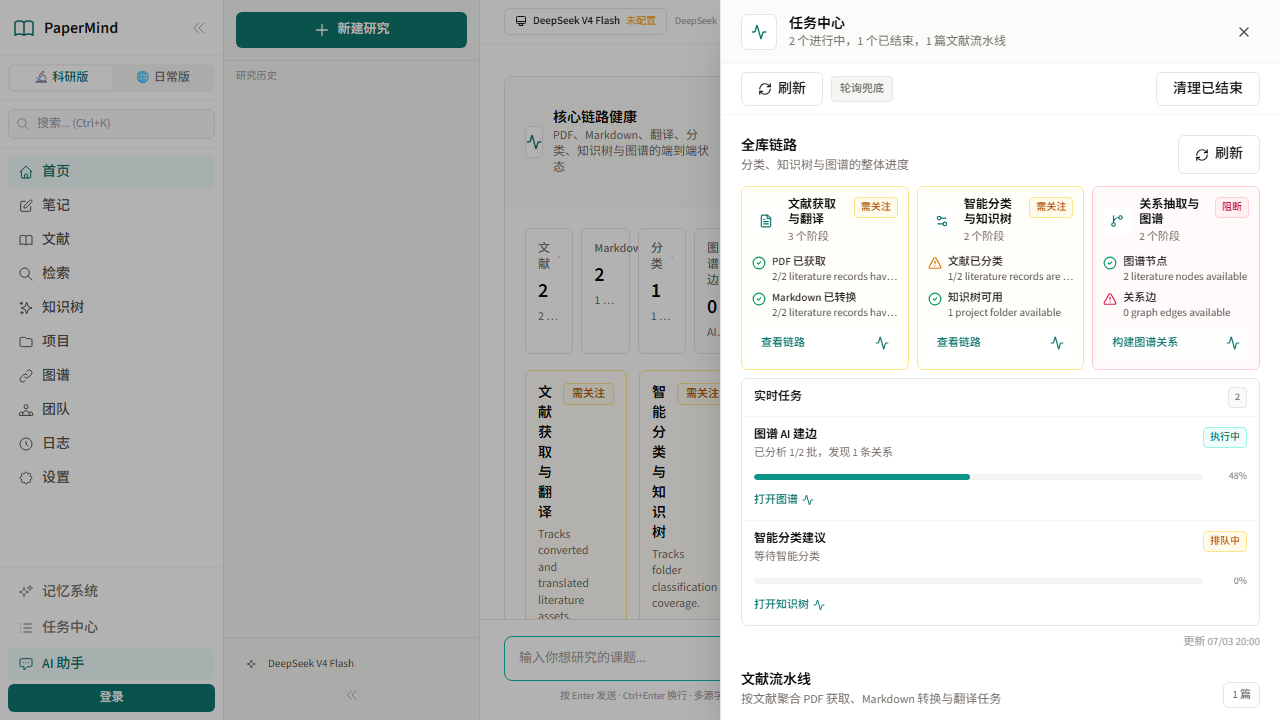The width and height of the screenshot is (1280, 720).
Task: Click the top 刷新 button beside 轮询兜底
Action: pos(782,89)
